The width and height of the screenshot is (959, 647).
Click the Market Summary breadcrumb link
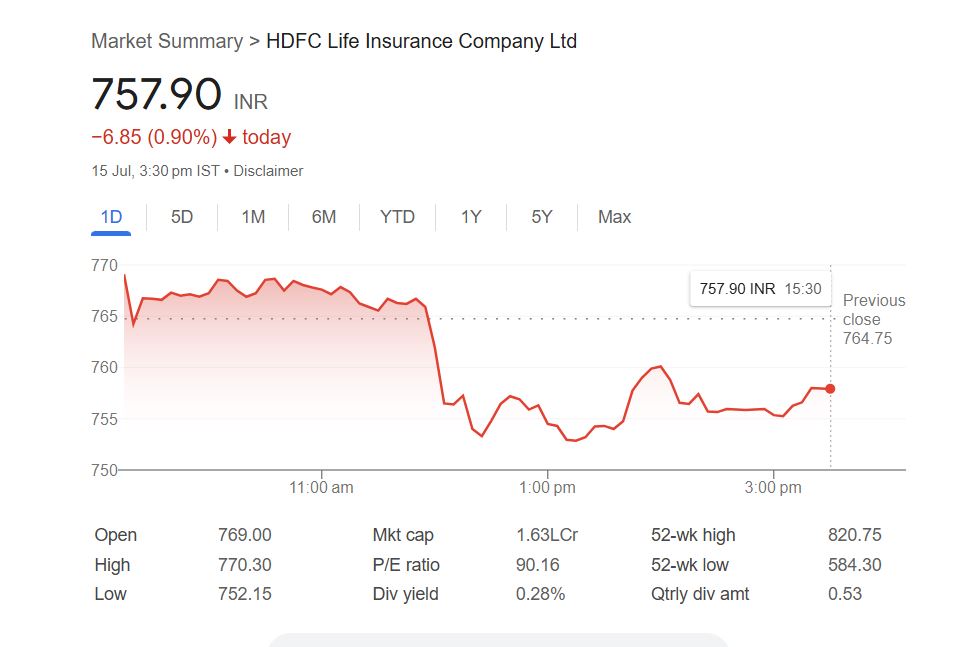[166, 41]
